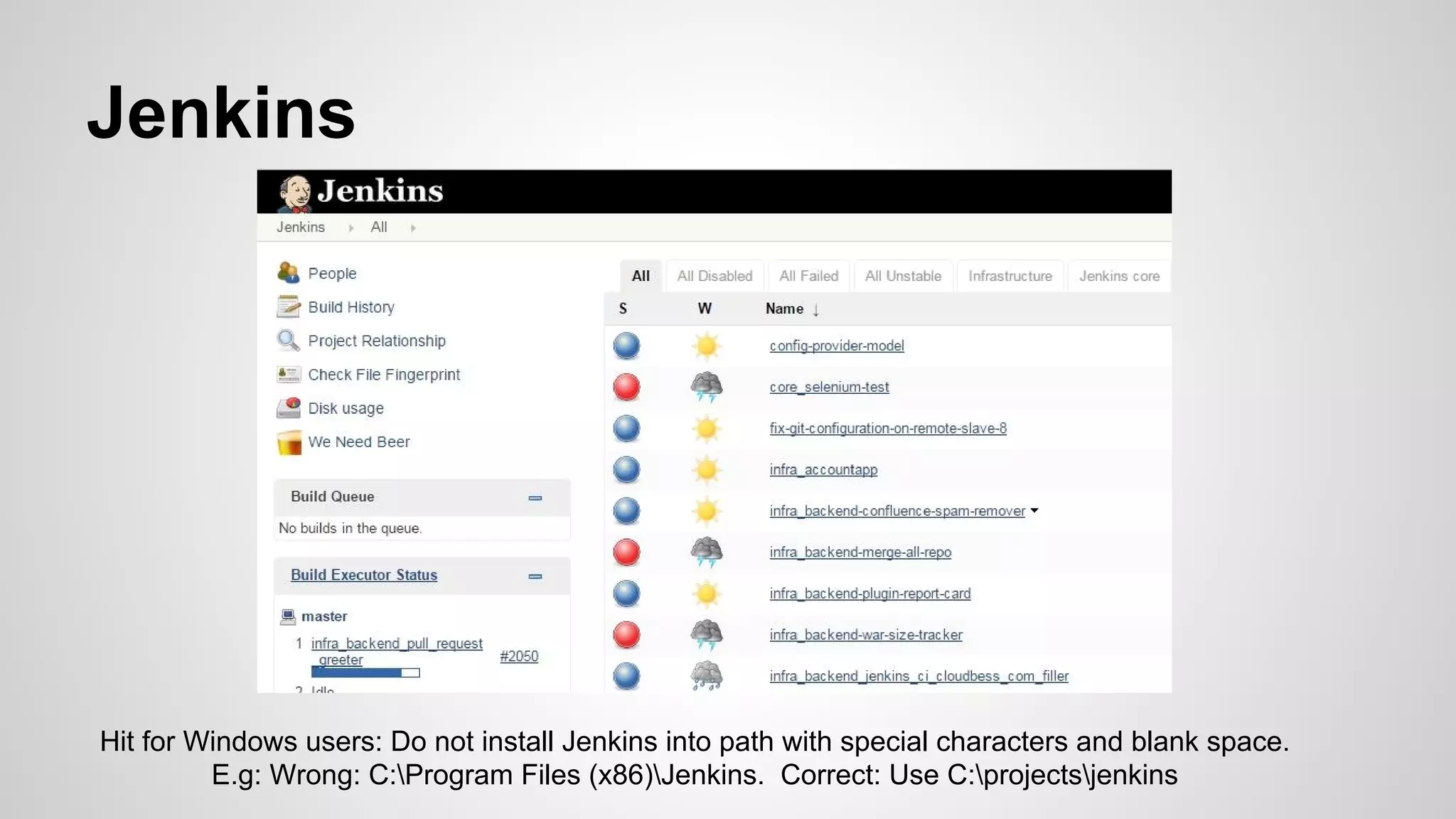Click red status ball for infra_backend-merge-all-repo
The width and height of the screenshot is (1456, 819).
[x=626, y=552]
